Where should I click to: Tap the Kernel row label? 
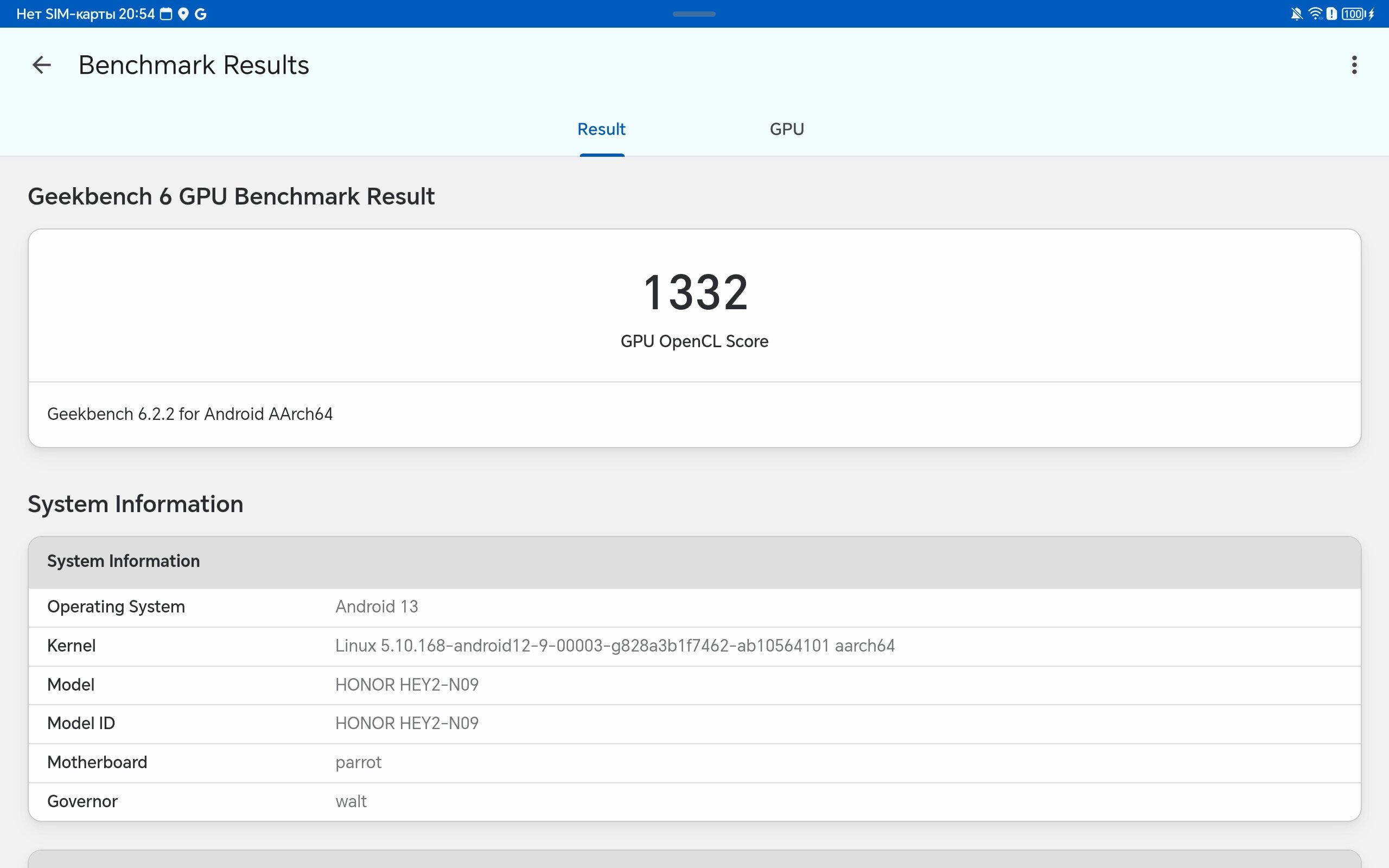point(71,646)
